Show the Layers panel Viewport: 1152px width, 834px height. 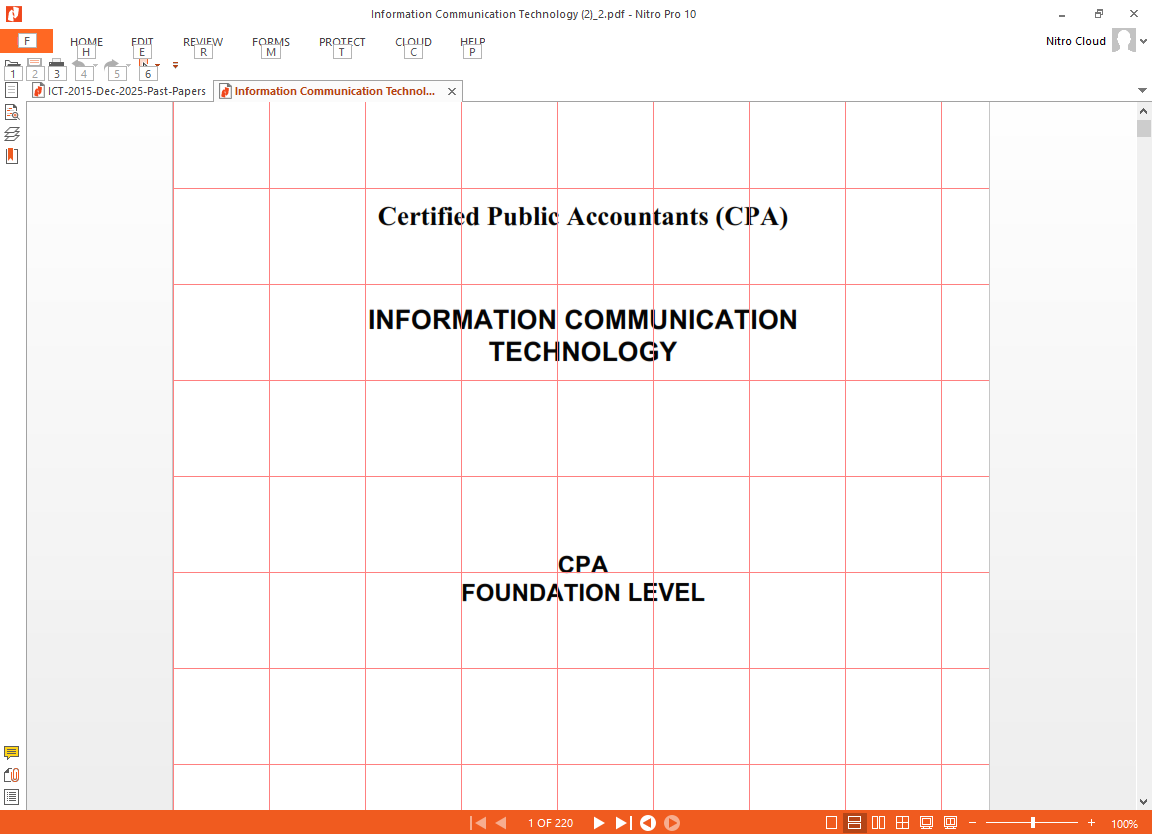pos(11,134)
